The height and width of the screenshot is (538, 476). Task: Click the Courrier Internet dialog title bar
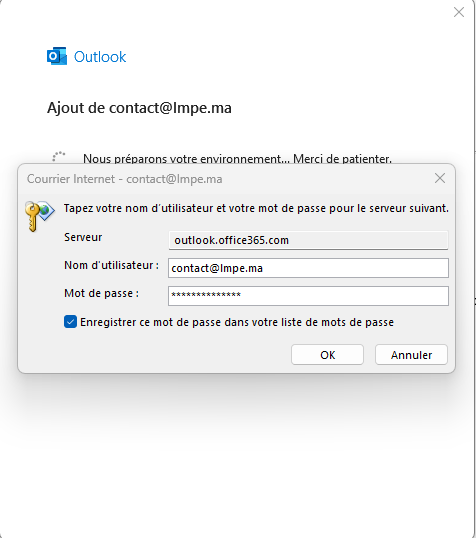click(x=227, y=179)
